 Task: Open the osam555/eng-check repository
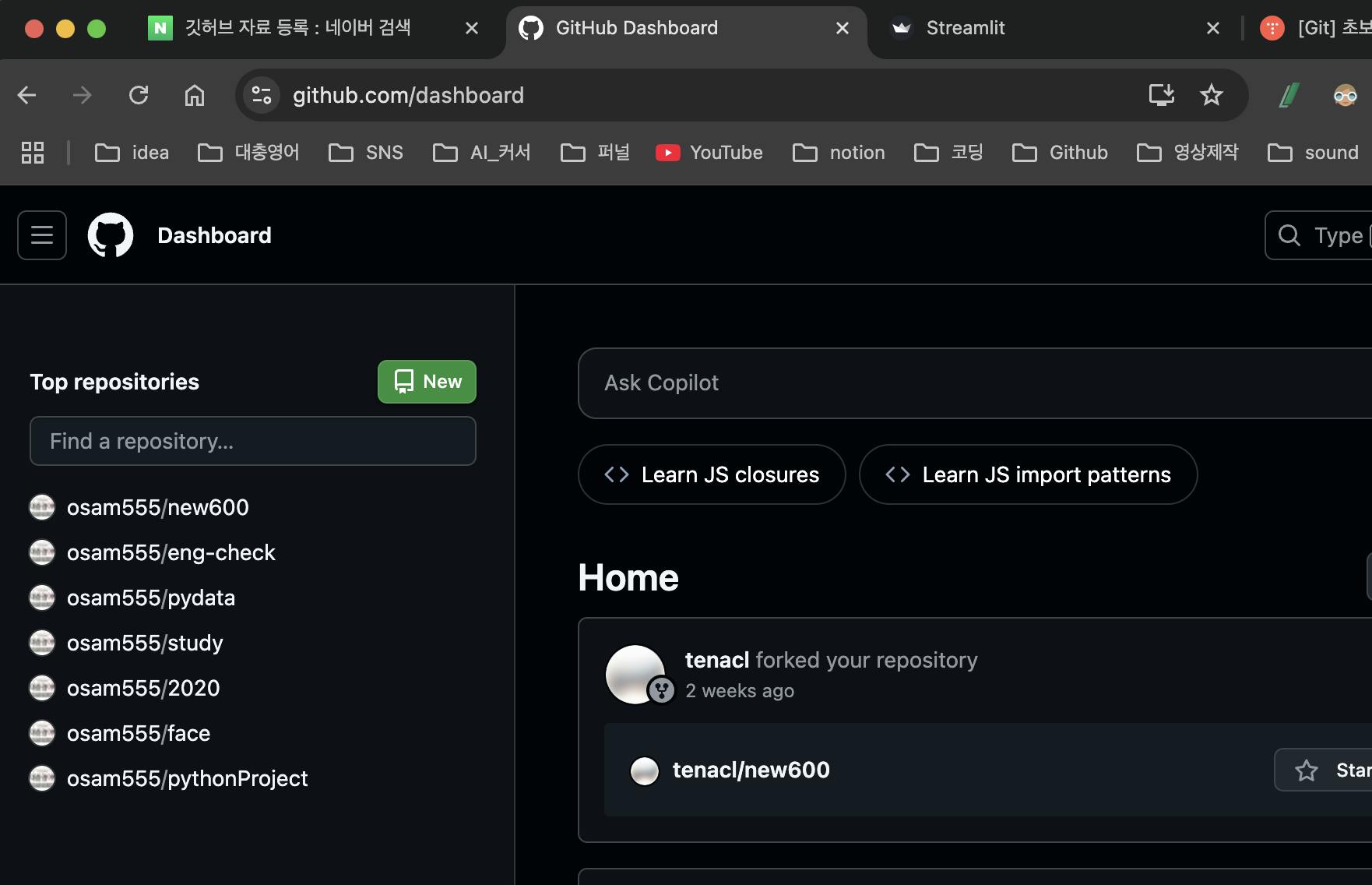[x=171, y=552]
